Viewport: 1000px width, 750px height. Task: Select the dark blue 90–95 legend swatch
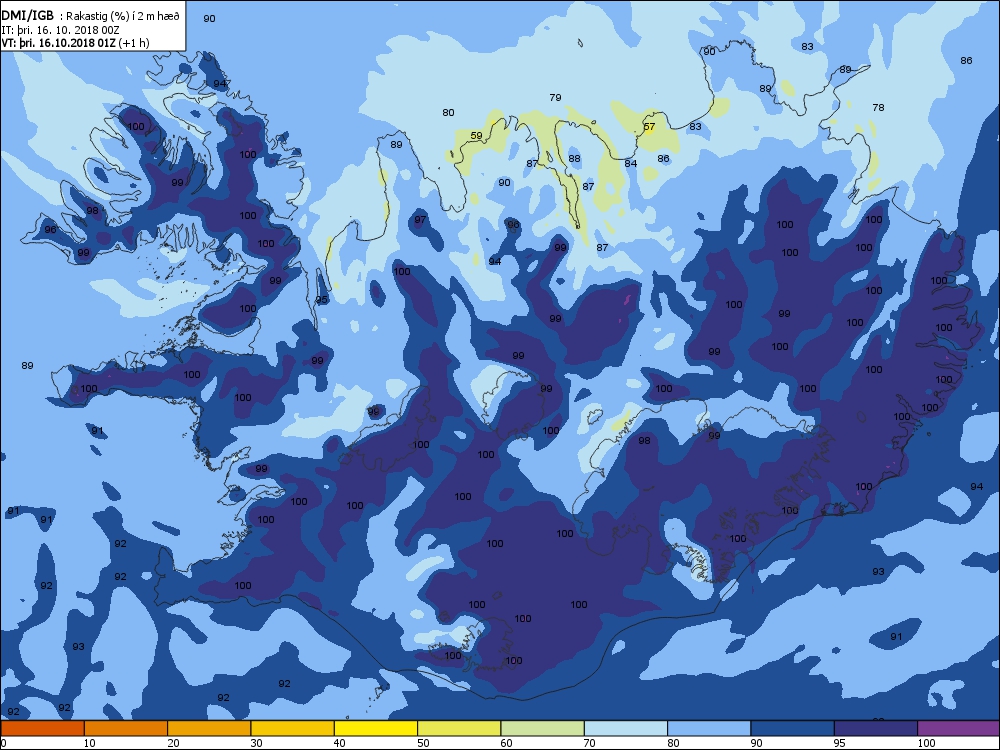coord(793,728)
